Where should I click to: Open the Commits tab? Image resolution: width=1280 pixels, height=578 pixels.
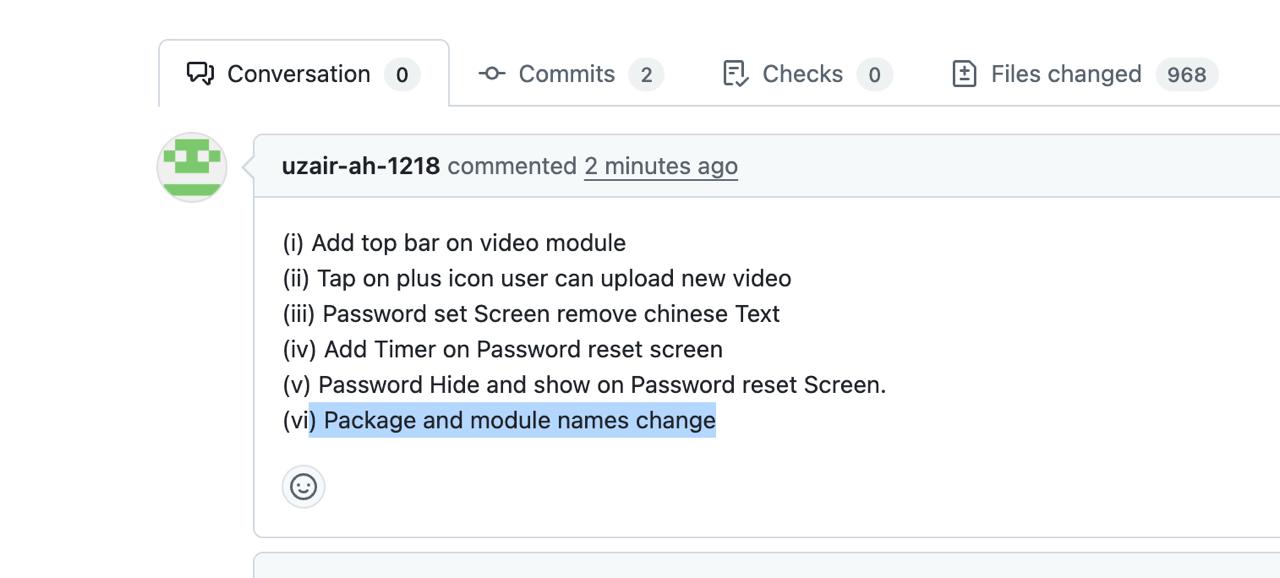click(x=566, y=74)
